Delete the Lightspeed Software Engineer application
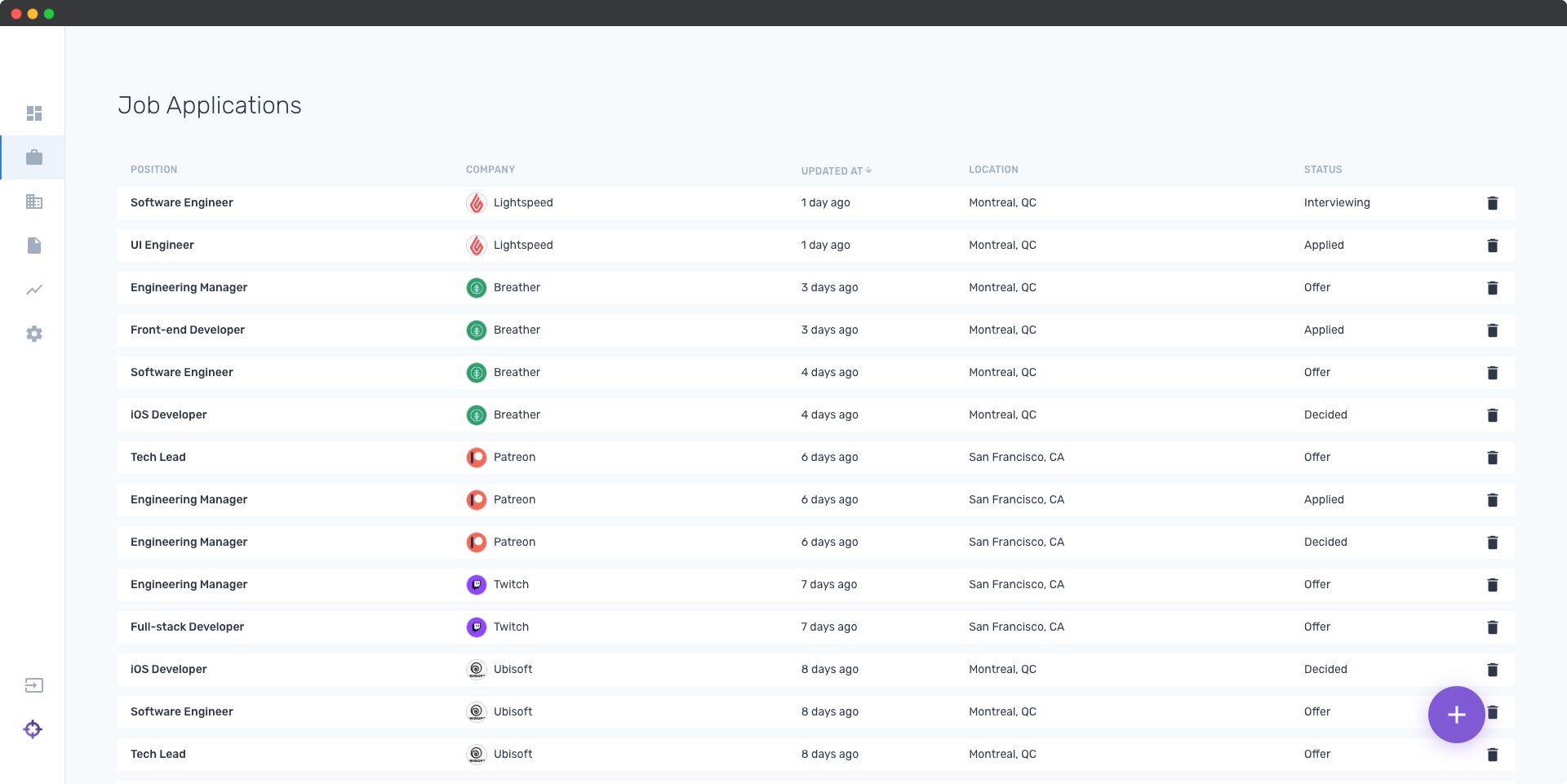This screenshot has height=784, width=1567. (1492, 203)
